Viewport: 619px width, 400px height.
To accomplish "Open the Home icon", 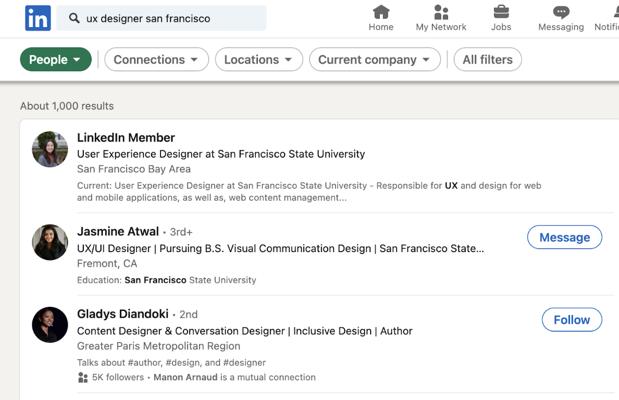I will (381, 12).
